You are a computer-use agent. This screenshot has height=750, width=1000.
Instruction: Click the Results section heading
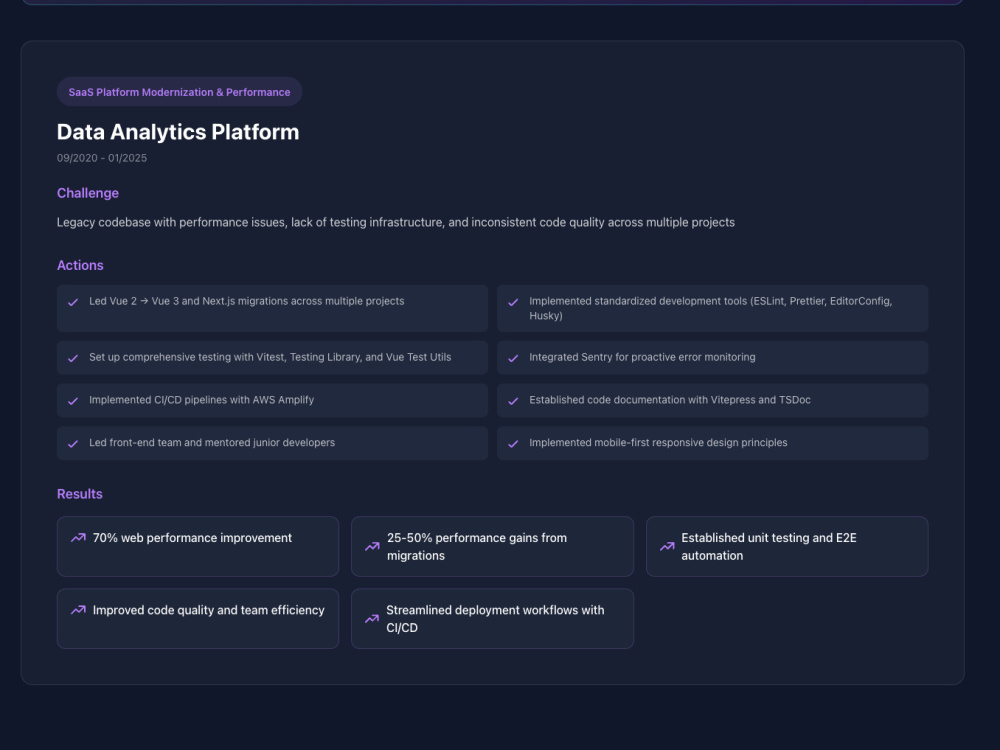pyautogui.click(x=80, y=494)
